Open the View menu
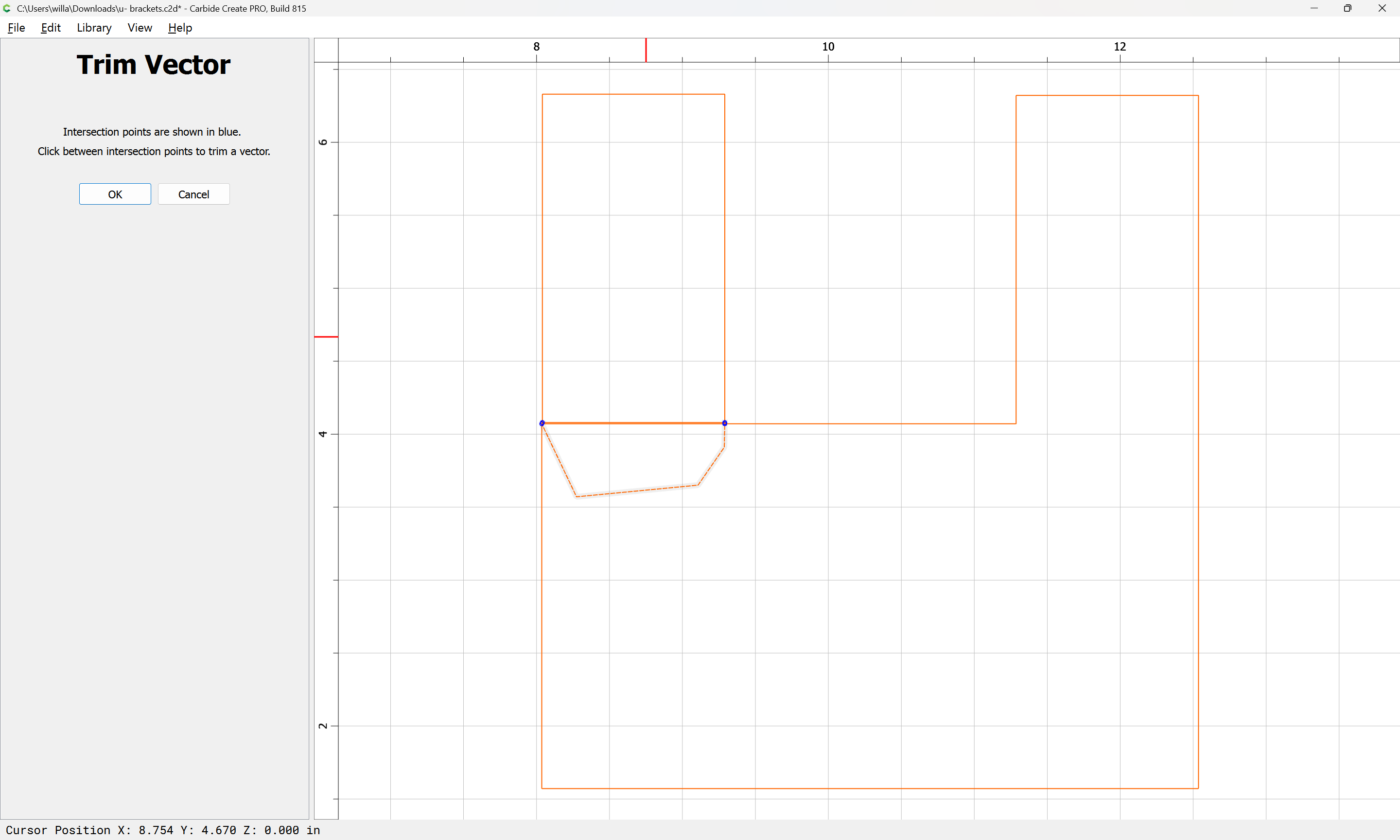This screenshot has width=1400, height=840. pyautogui.click(x=140, y=28)
